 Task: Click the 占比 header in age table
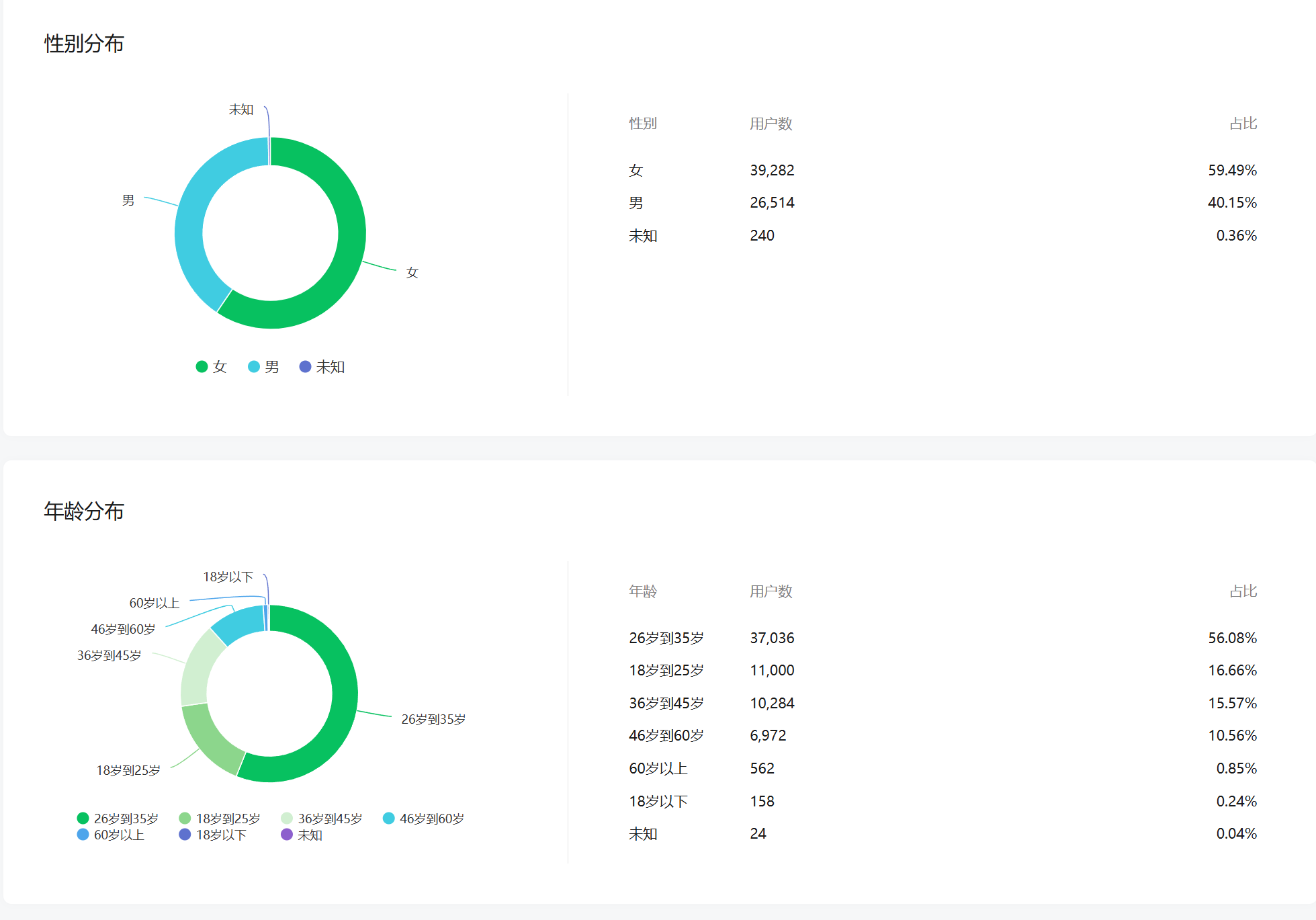1243,591
